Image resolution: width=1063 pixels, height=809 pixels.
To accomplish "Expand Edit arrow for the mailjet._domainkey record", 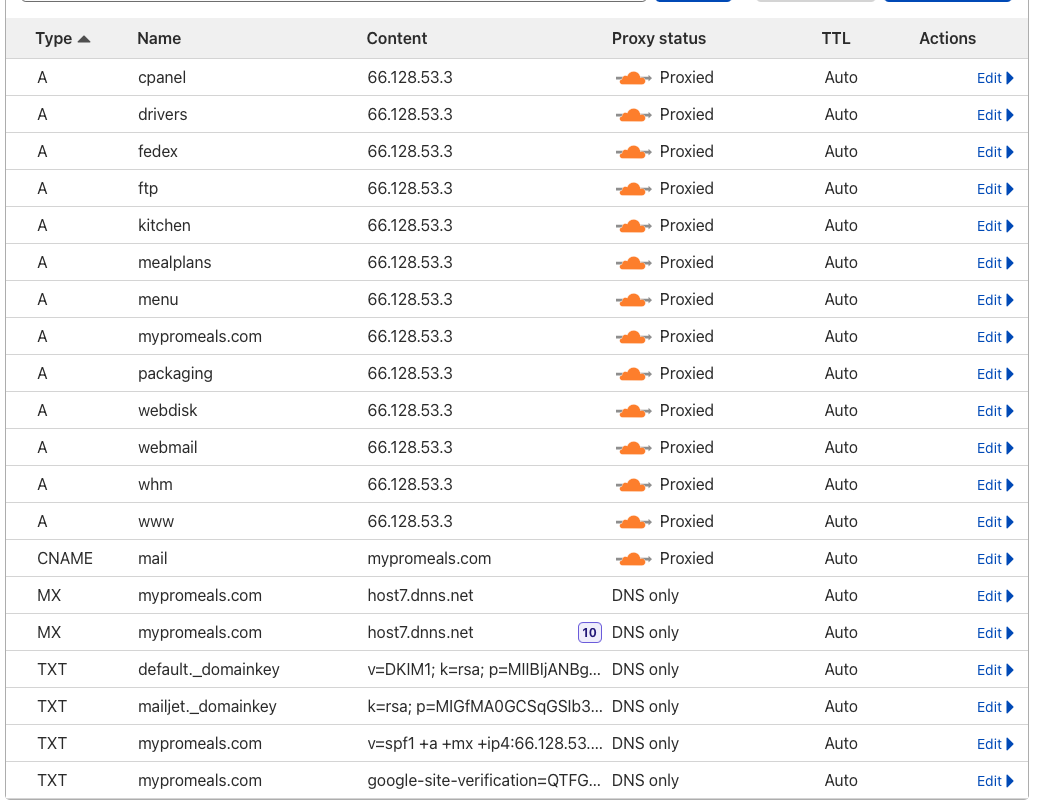I will coord(1010,707).
